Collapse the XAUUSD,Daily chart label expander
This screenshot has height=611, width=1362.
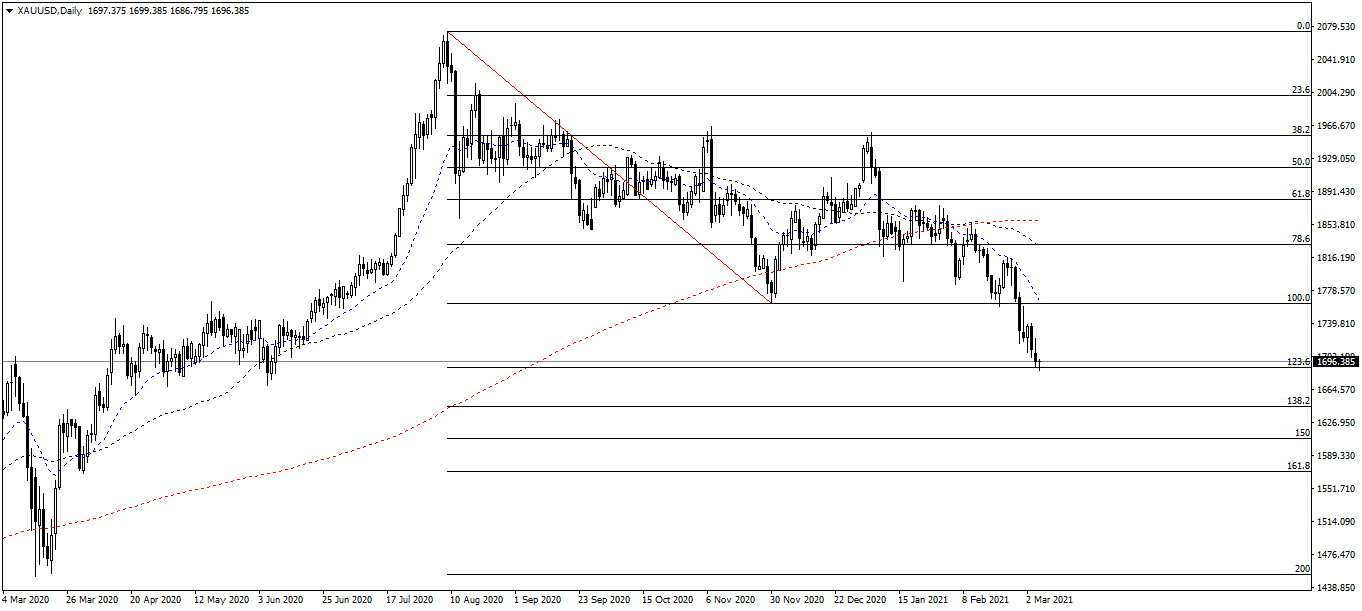(x=8, y=11)
